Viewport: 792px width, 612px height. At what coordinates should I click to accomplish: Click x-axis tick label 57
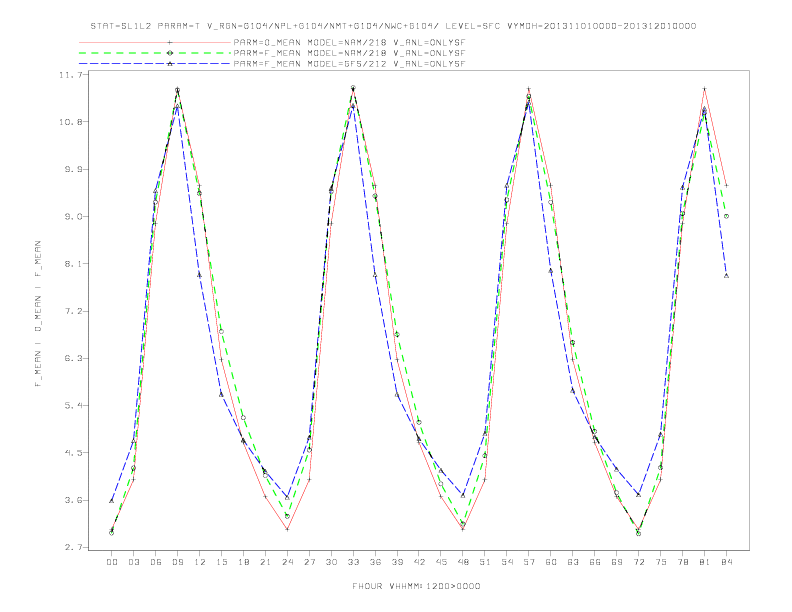tap(529, 562)
